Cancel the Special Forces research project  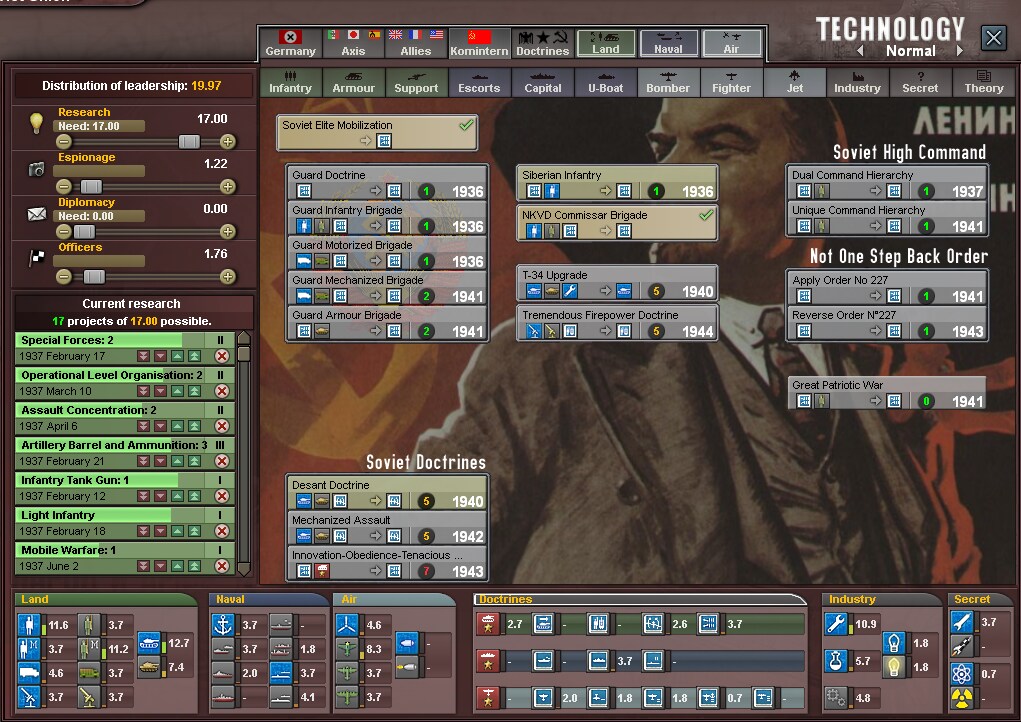tap(222, 356)
